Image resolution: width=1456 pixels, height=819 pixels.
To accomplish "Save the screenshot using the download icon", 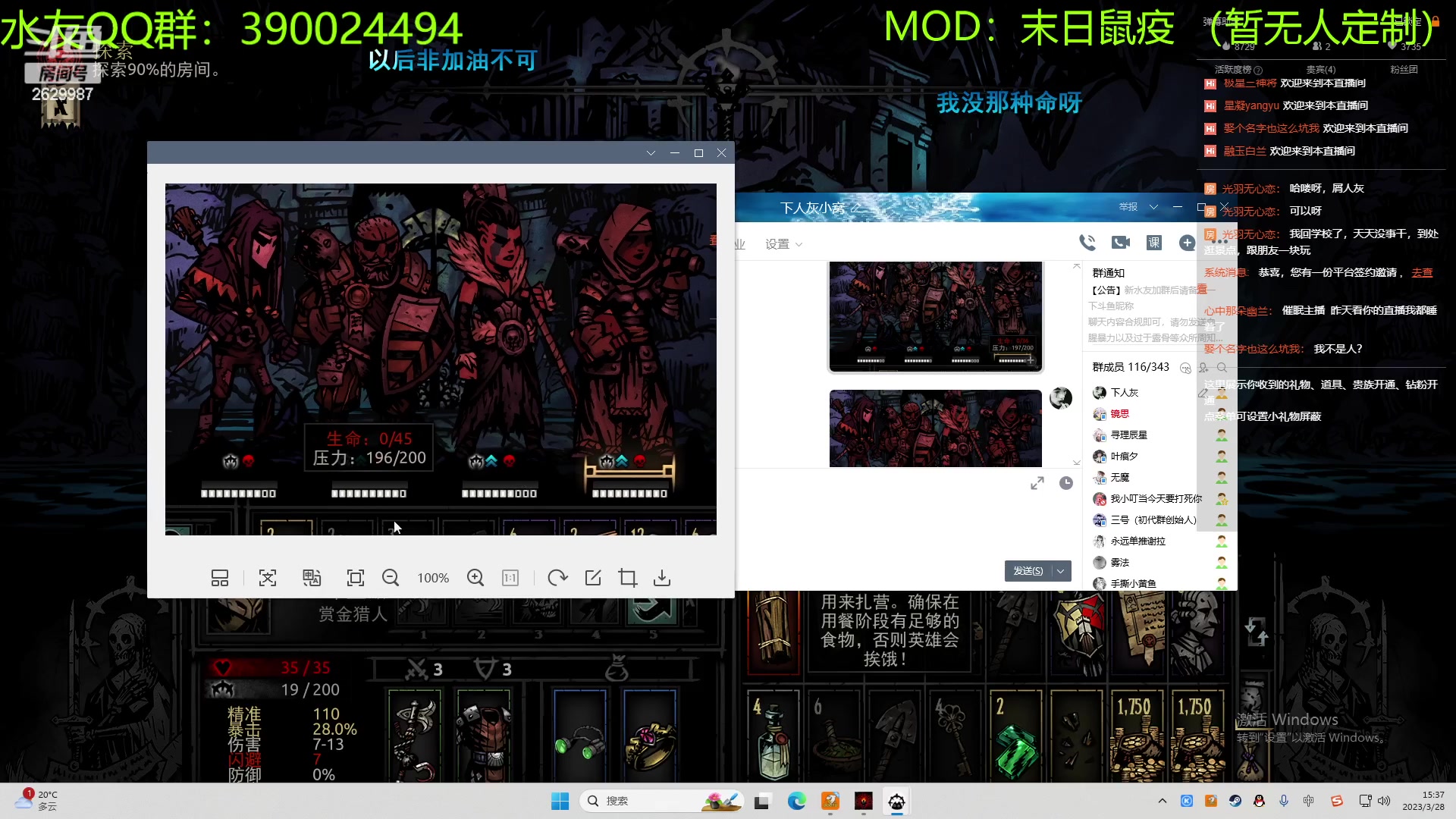I will click(662, 577).
